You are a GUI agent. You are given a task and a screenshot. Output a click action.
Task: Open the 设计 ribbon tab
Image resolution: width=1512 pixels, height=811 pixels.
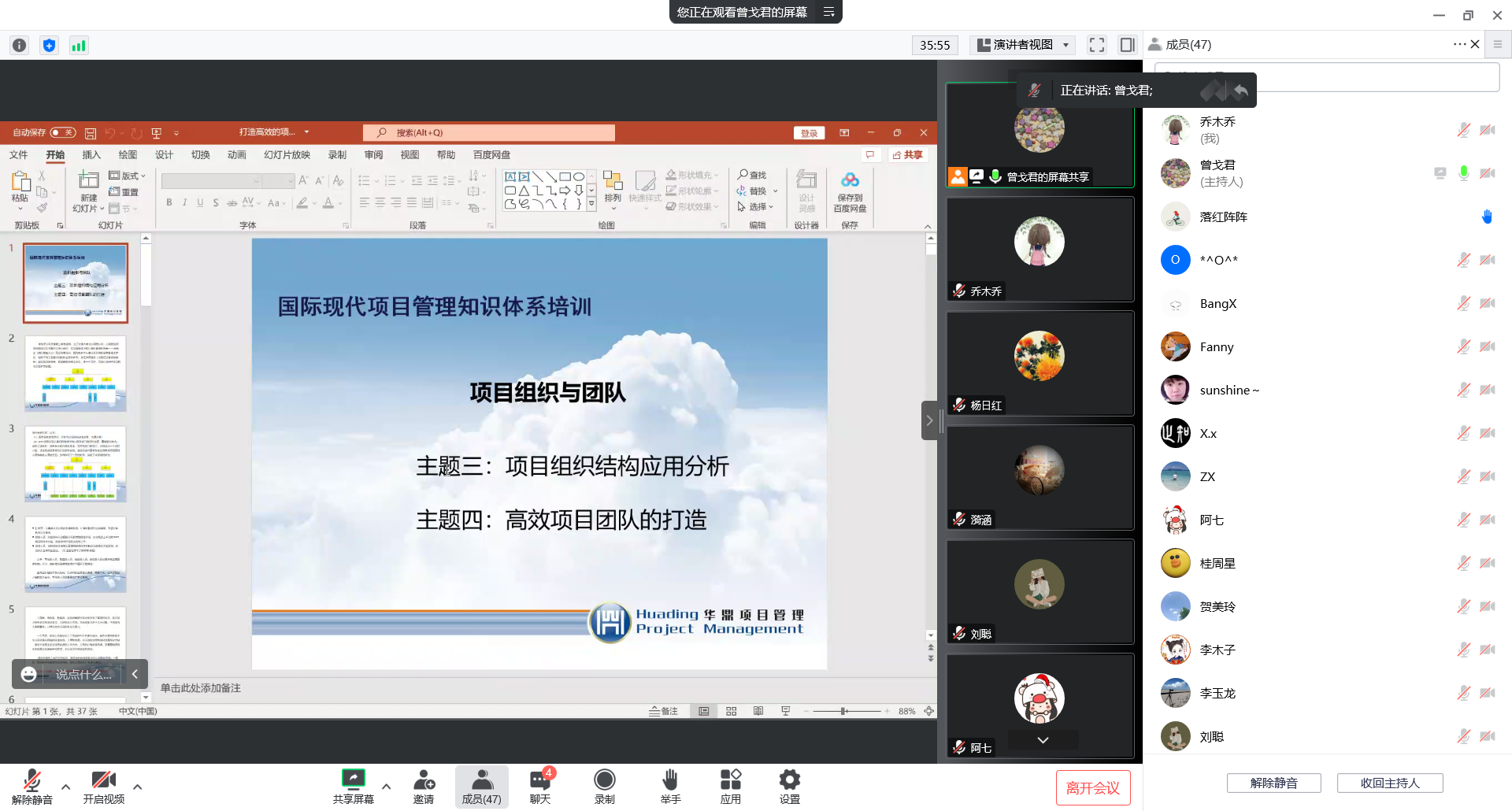coord(164,155)
